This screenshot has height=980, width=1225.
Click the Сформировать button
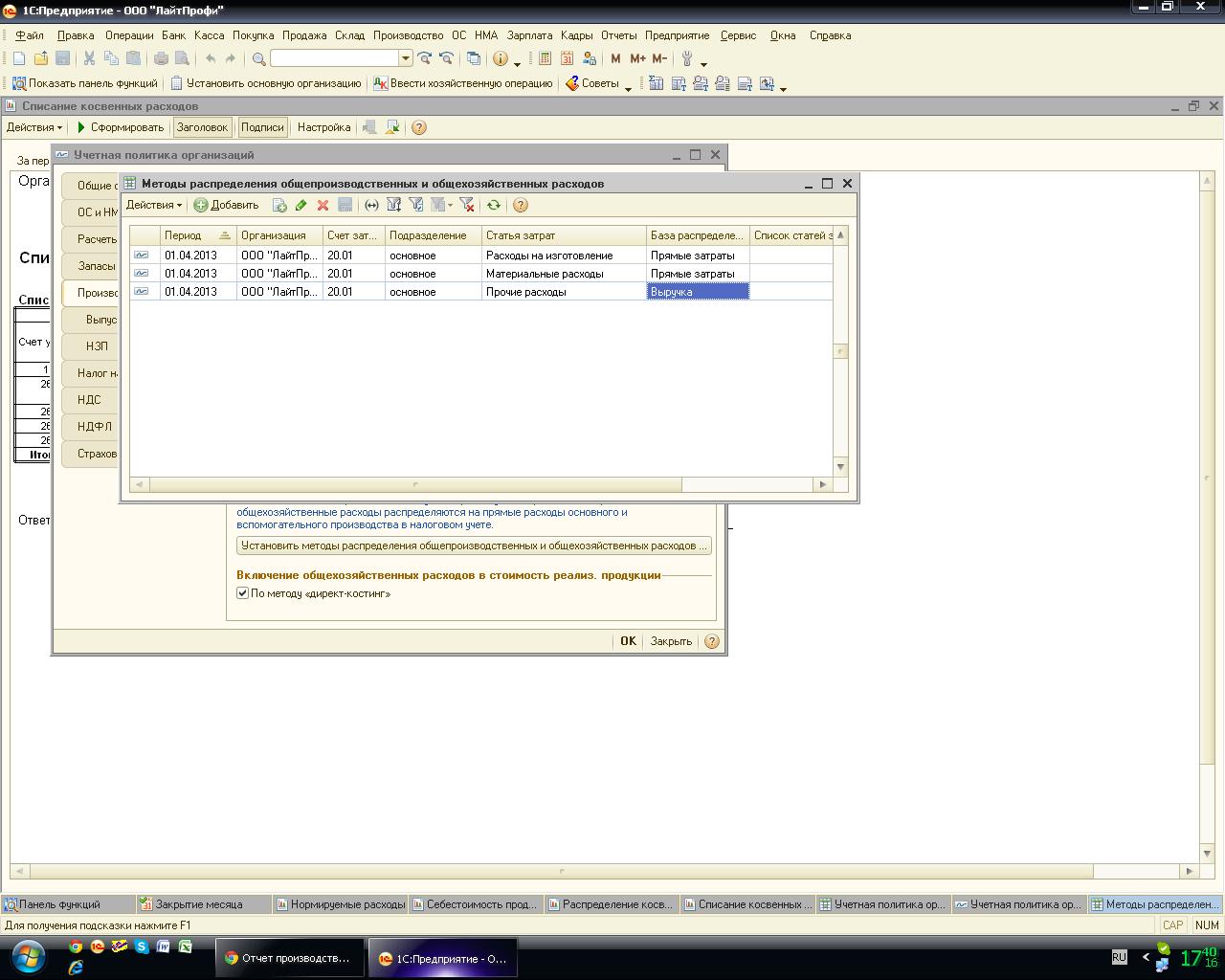(x=120, y=127)
